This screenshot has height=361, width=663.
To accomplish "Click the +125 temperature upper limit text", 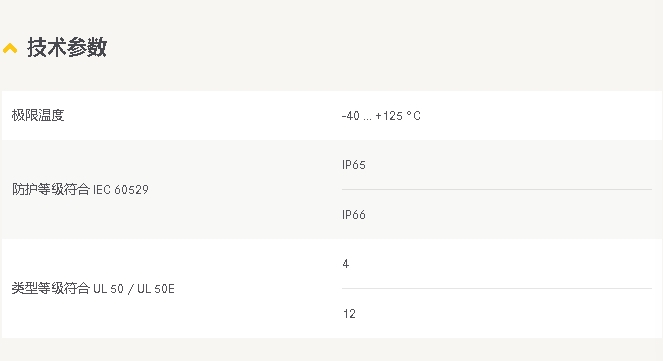I will click(x=389, y=116).
